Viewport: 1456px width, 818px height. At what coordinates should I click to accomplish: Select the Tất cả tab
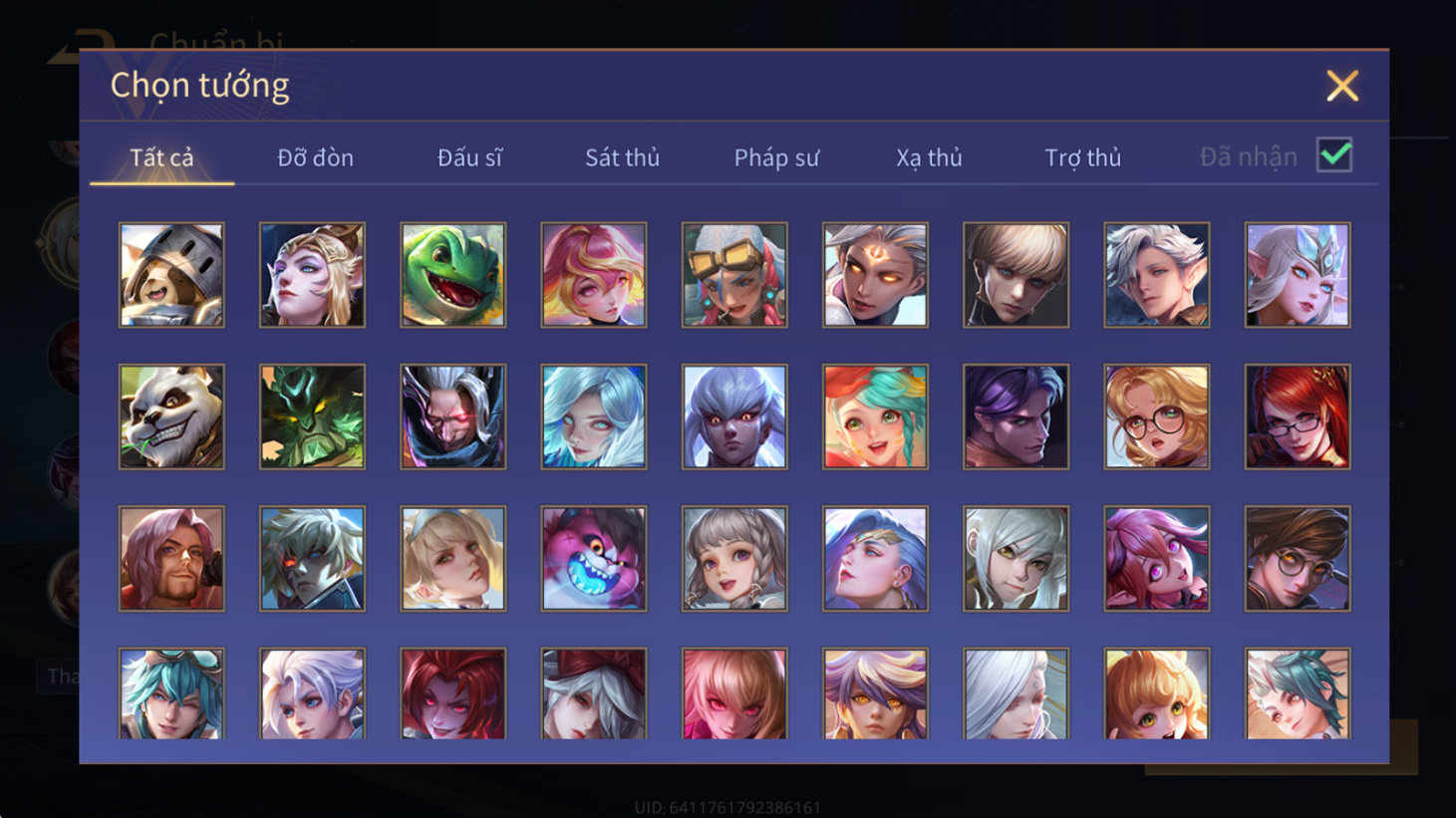[161, 157]
